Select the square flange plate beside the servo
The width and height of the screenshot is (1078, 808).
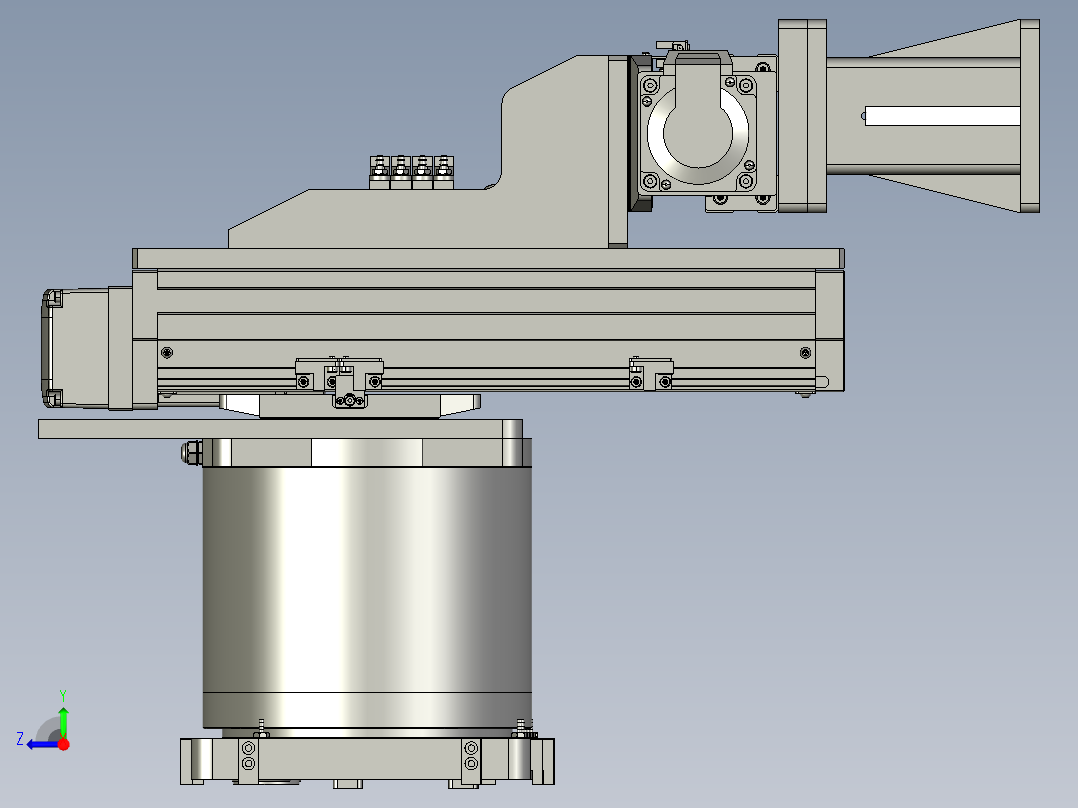(802, 116)
